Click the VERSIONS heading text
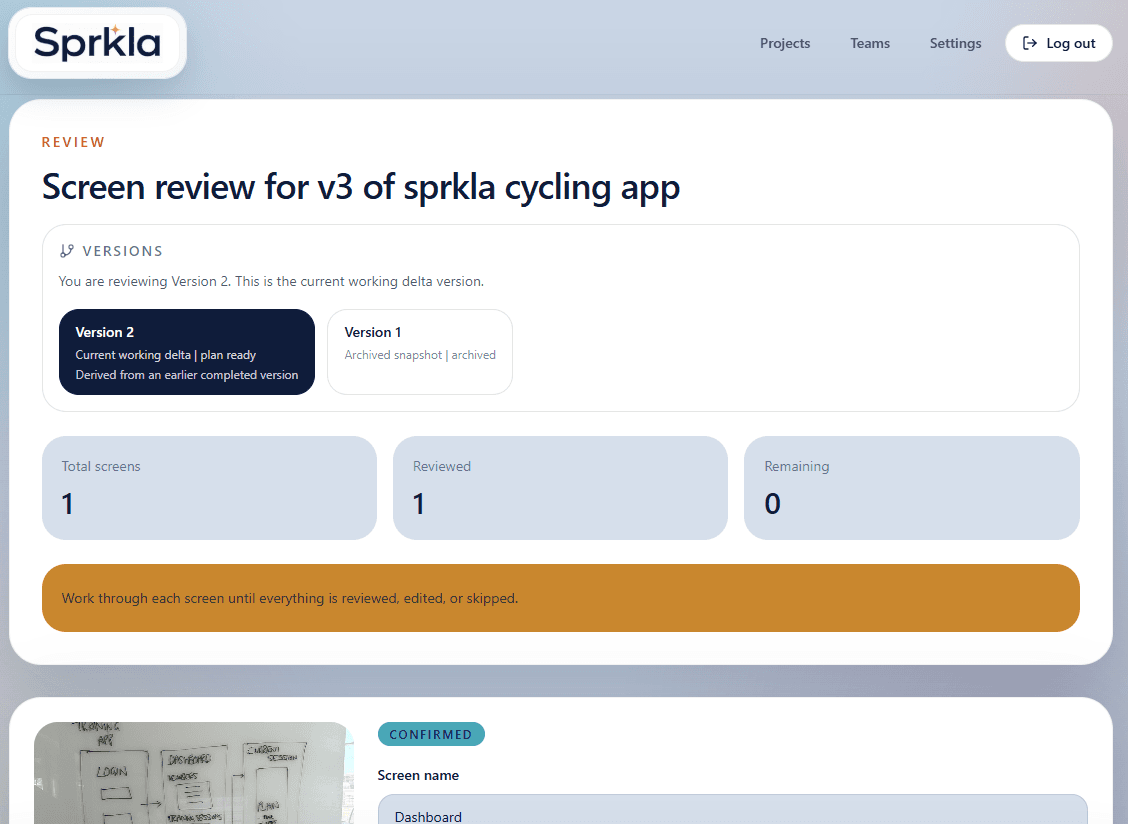Screen dimensions: 1128x824 click(123, 251)
